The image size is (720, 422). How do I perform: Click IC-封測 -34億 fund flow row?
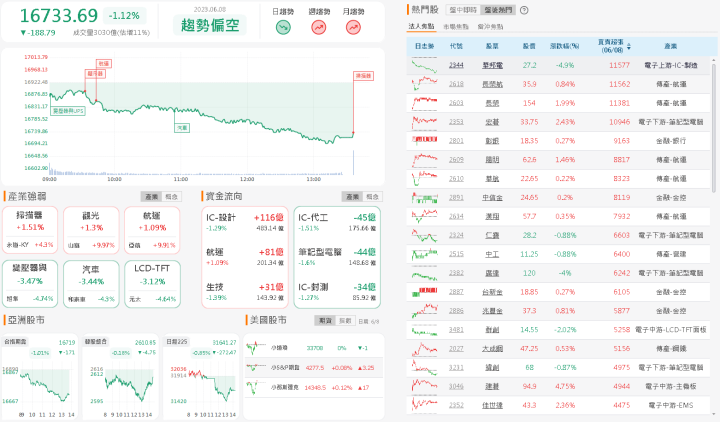[x=337, y=292]
